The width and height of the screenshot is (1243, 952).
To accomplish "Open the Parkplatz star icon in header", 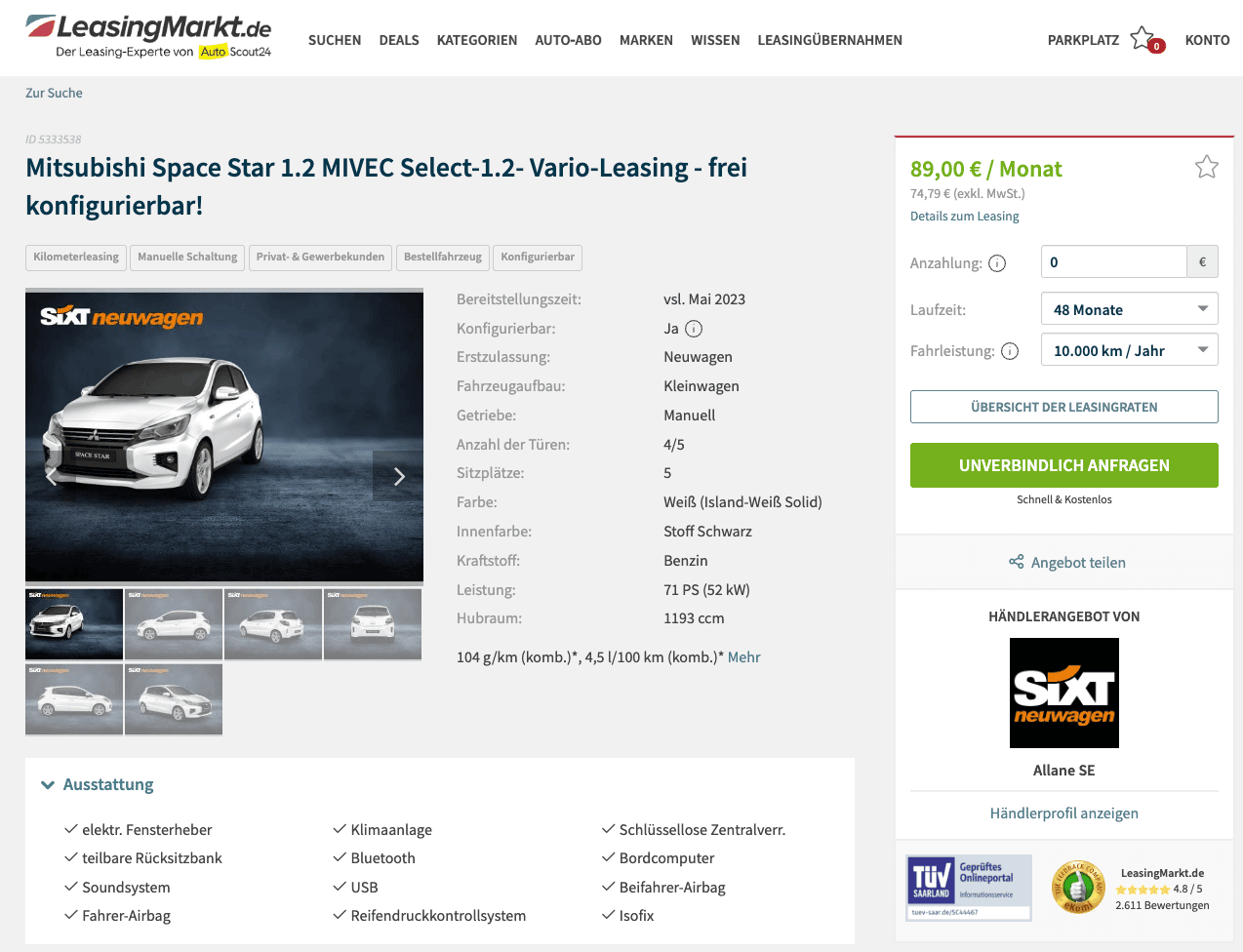I will (1143, 39).
